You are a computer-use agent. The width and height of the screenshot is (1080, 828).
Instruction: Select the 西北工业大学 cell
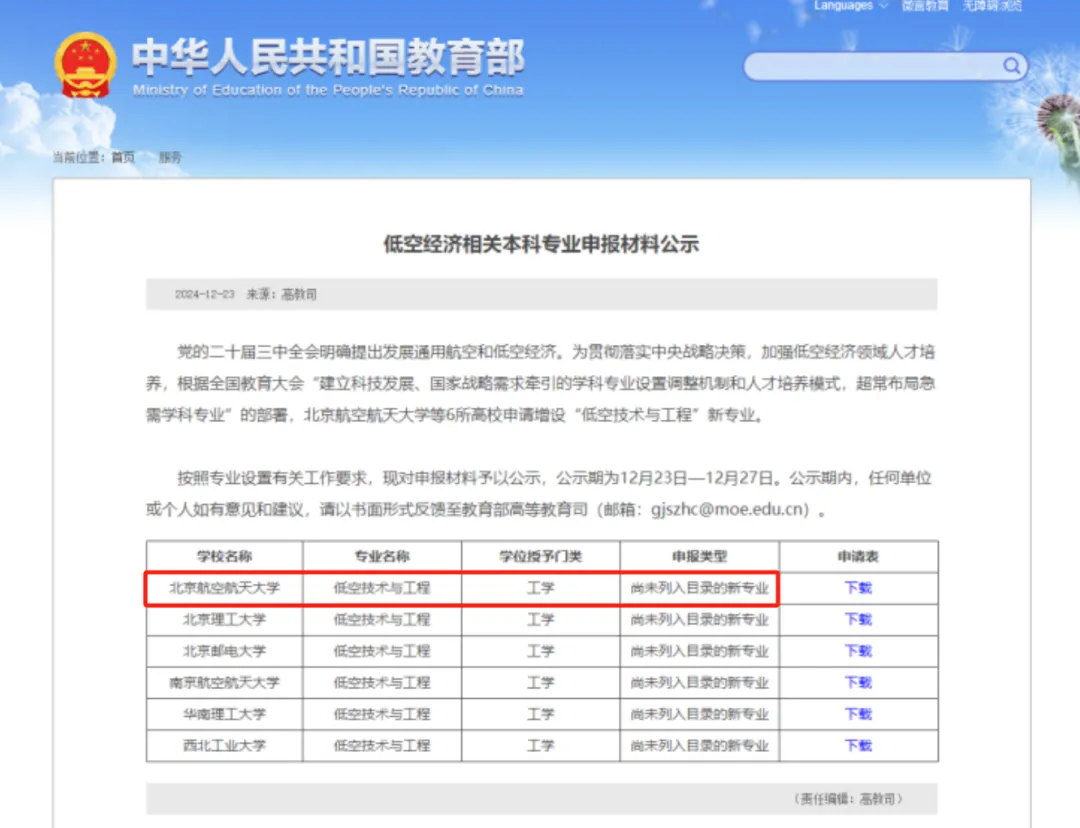tap(225, 745)
